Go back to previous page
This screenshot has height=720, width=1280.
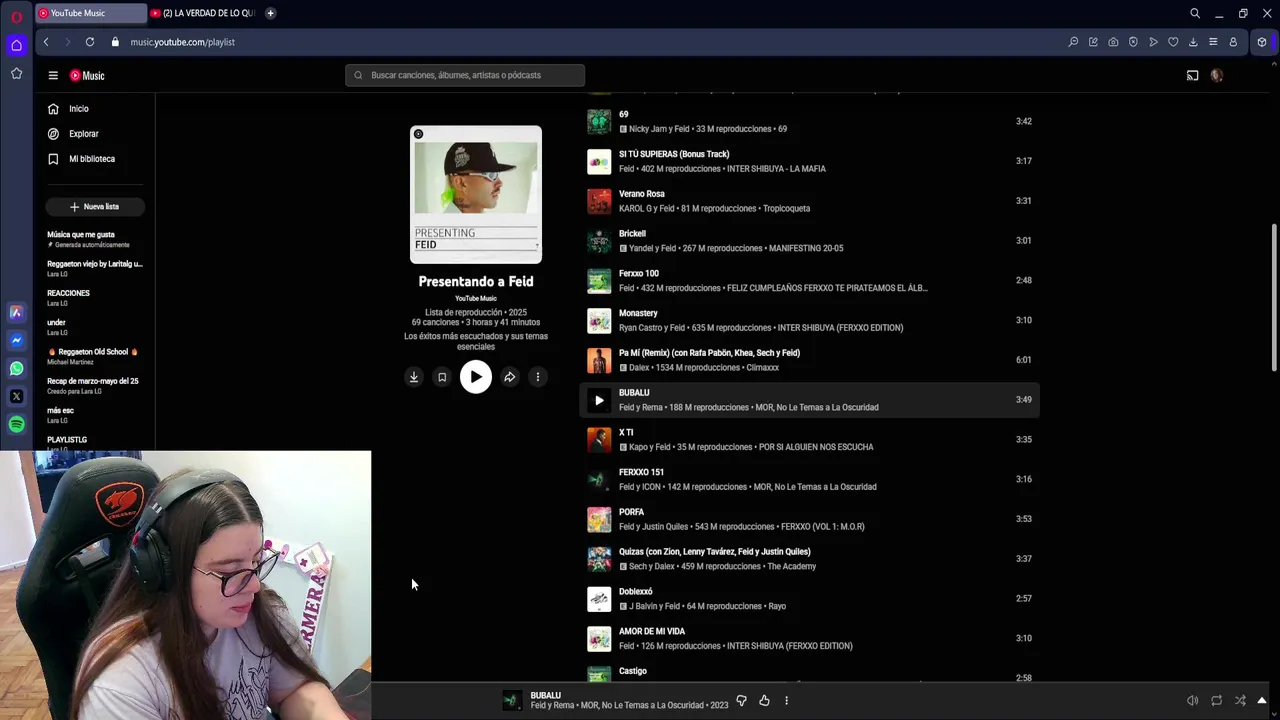pos(46,42)
